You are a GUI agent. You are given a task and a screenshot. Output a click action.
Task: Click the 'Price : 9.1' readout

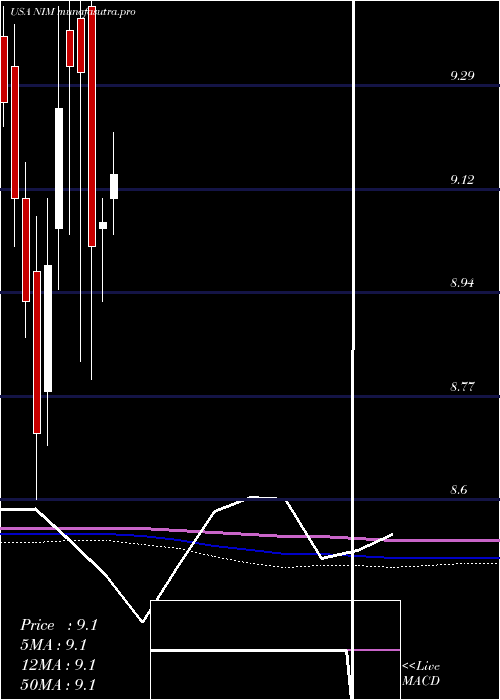pyautogui.click(x=58, y=625)
